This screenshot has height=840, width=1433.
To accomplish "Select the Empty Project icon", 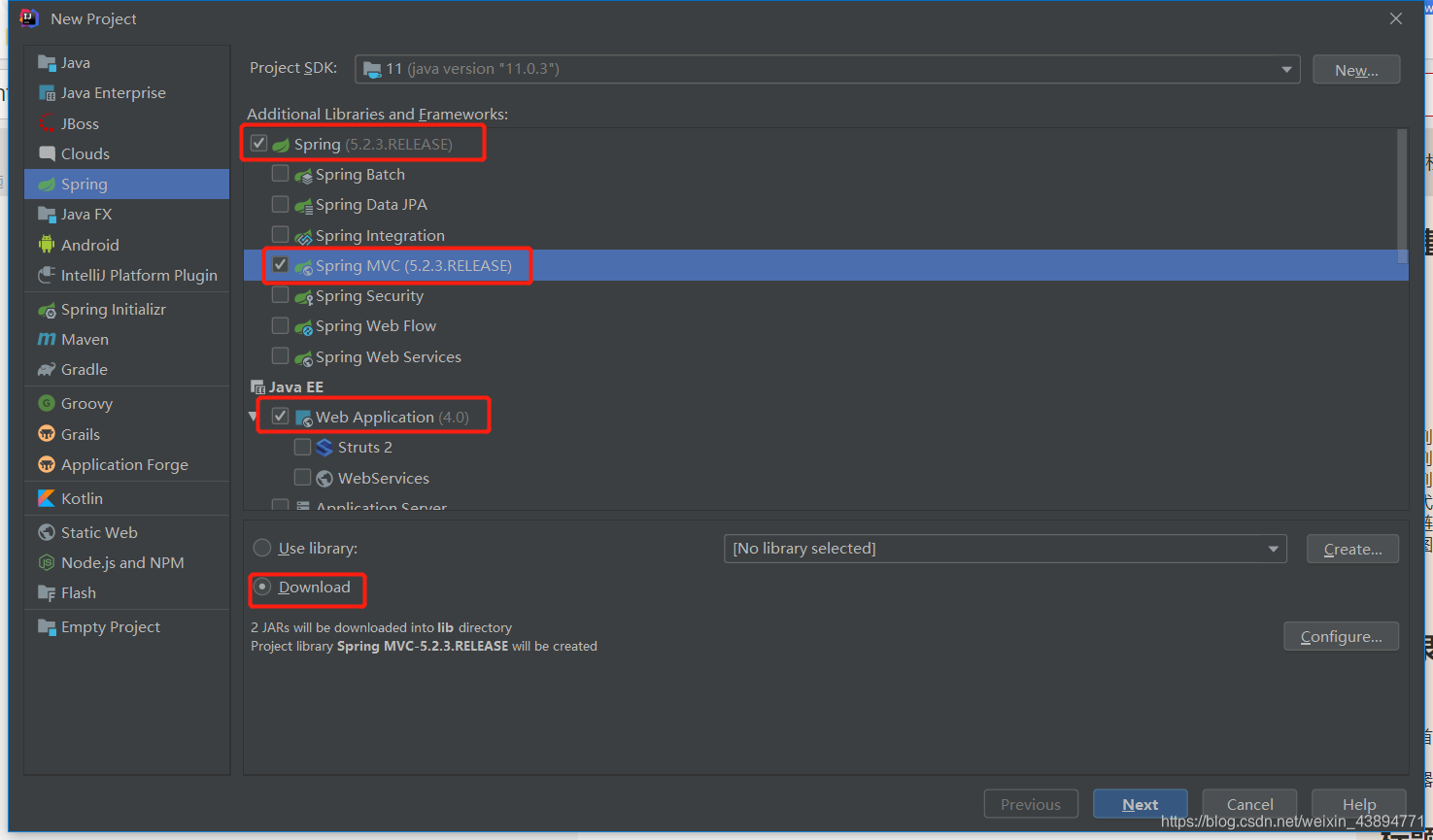I will pos(47,626).
